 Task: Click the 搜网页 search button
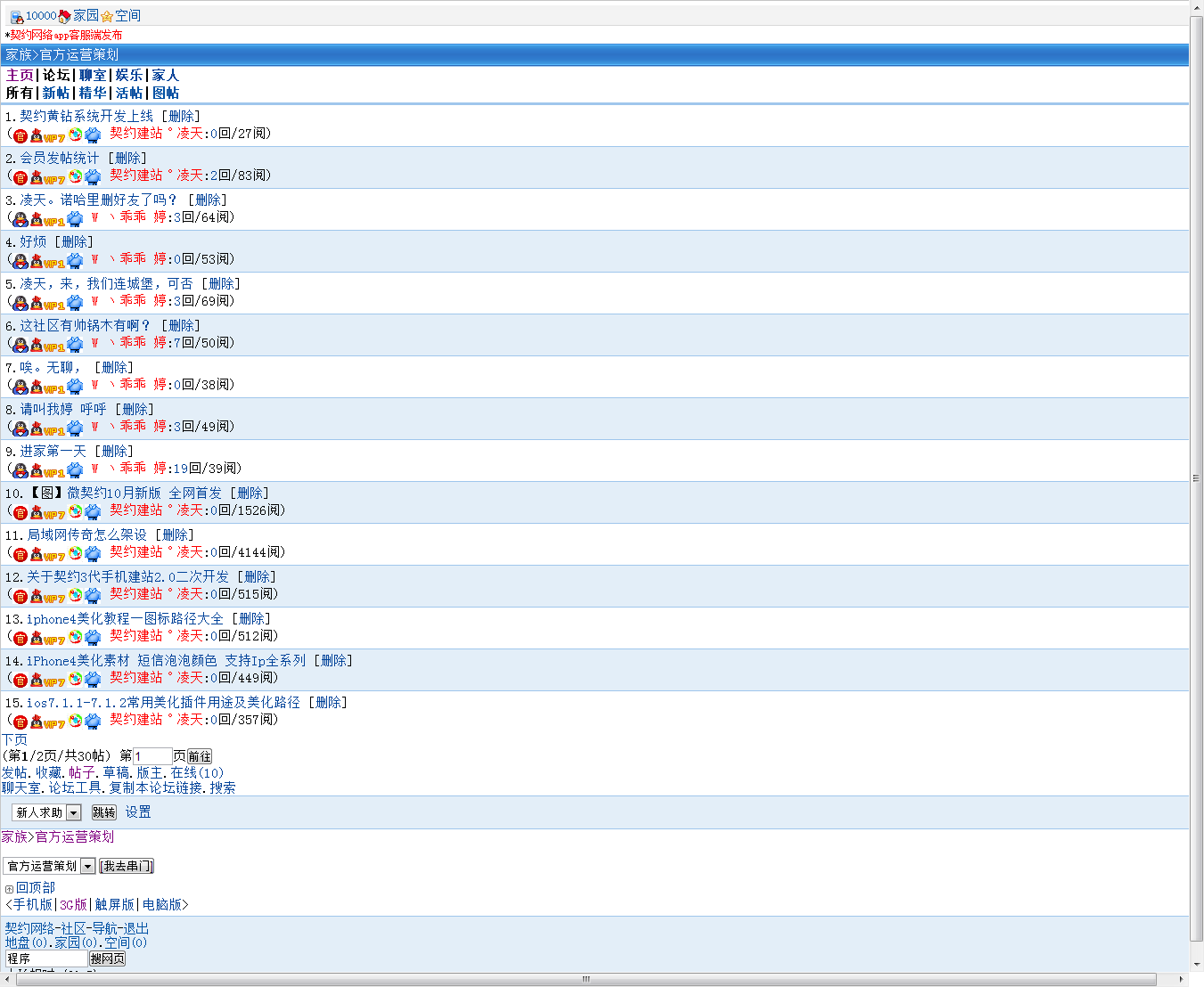coord(107,958)
